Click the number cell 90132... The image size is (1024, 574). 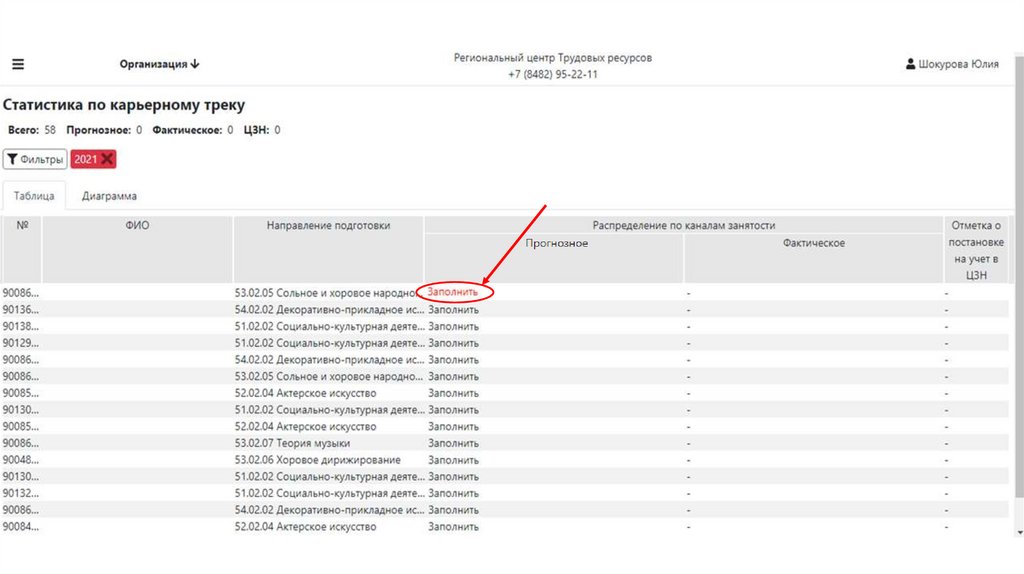pos(21,493)
